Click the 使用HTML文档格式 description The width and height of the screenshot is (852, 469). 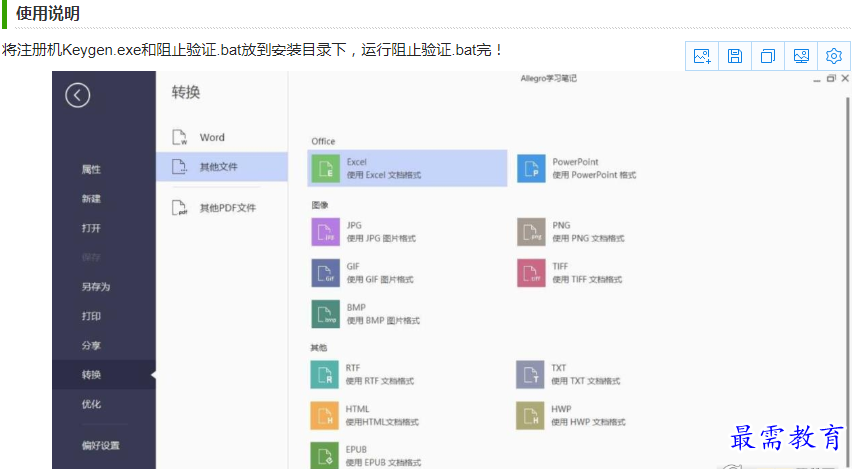[x=382, y=422]
